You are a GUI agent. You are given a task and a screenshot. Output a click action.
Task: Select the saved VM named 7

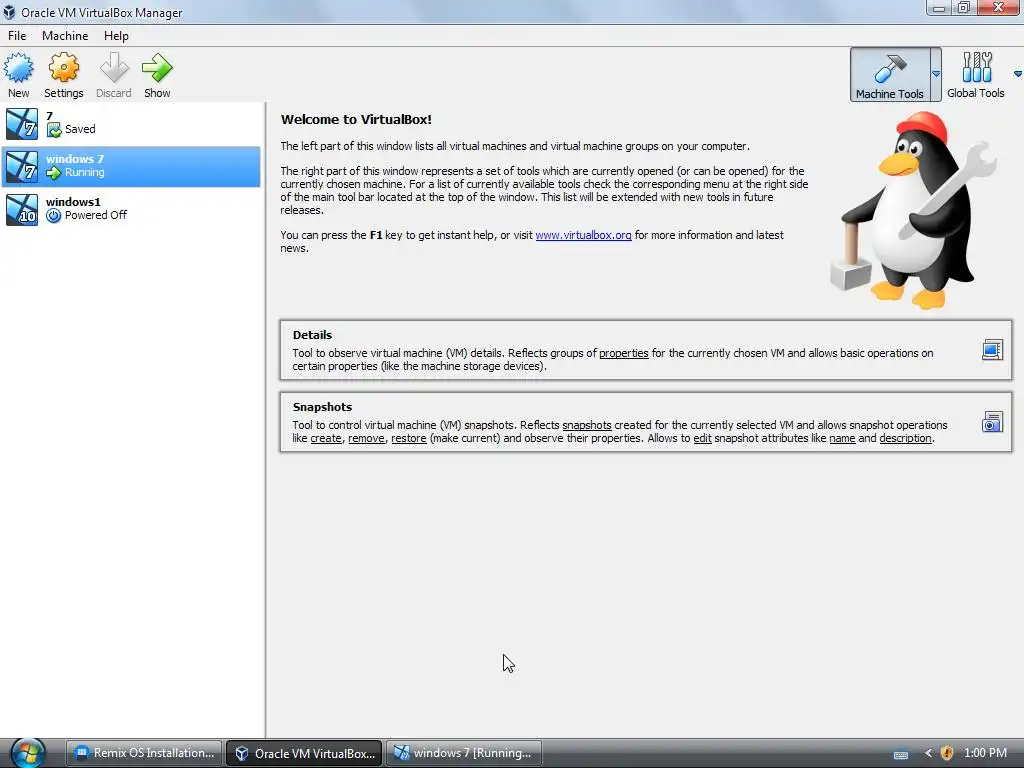(x=131, y=123)
